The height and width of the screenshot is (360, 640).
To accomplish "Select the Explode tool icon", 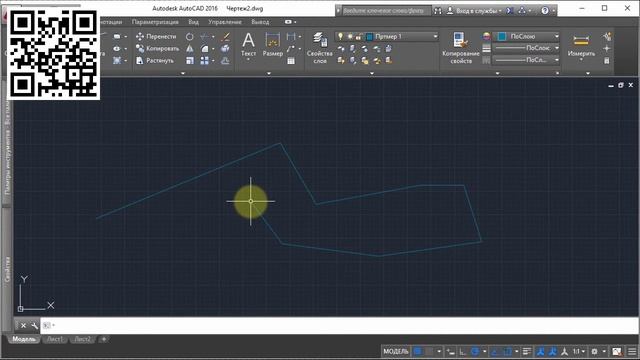I will [225, 49].
